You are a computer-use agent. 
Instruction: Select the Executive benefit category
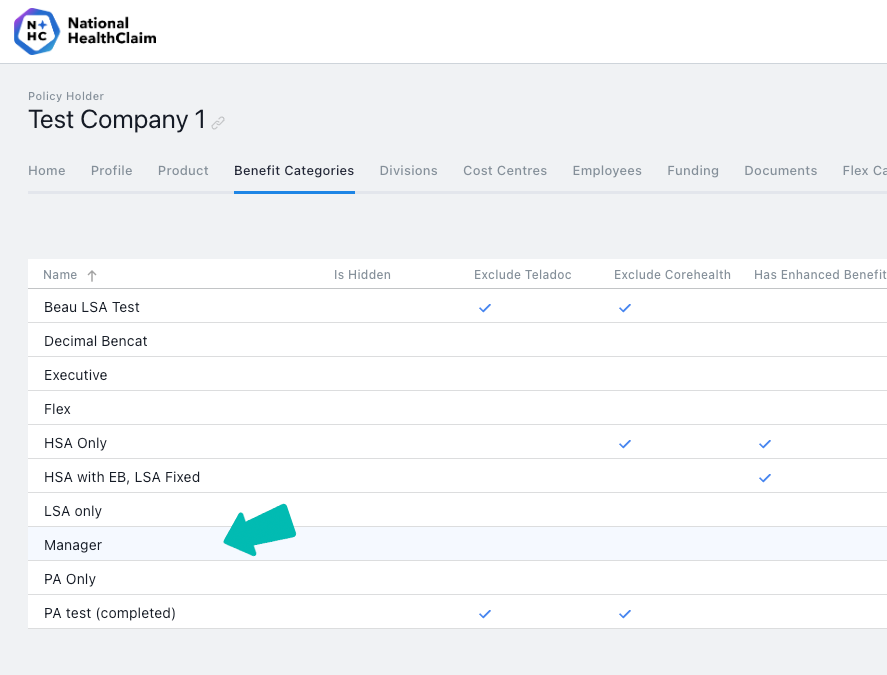pyautogui.click(x=457, y=374)
